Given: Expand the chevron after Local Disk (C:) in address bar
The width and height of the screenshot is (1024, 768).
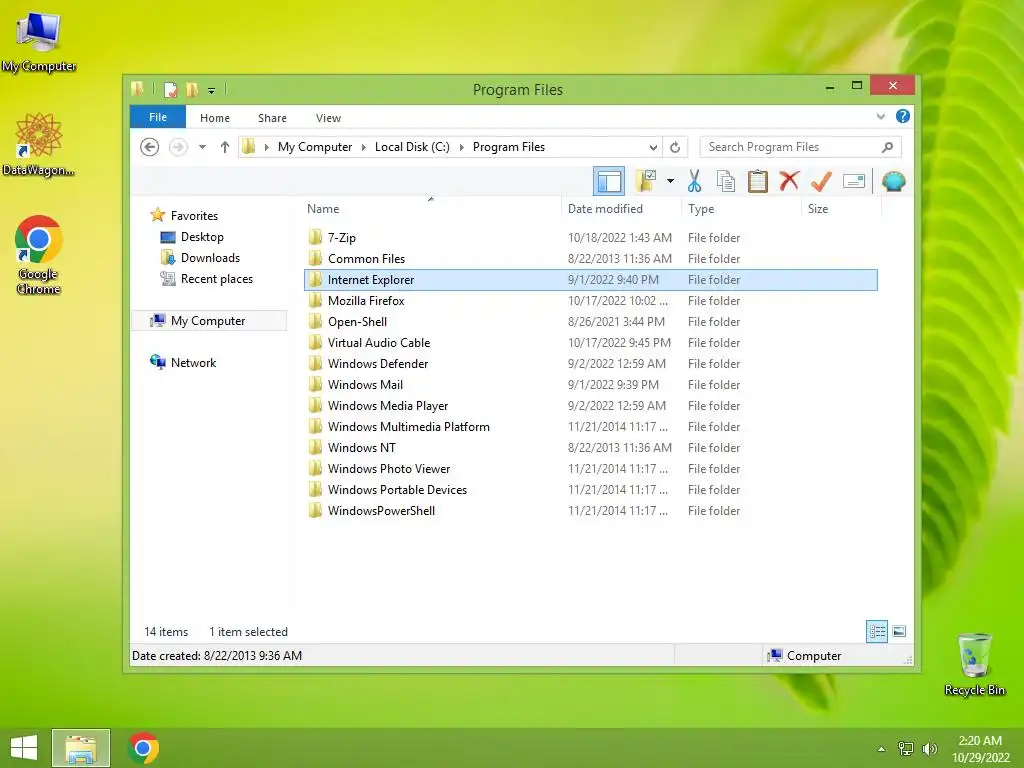Looking at the screenshot, I should coord(462,147).
